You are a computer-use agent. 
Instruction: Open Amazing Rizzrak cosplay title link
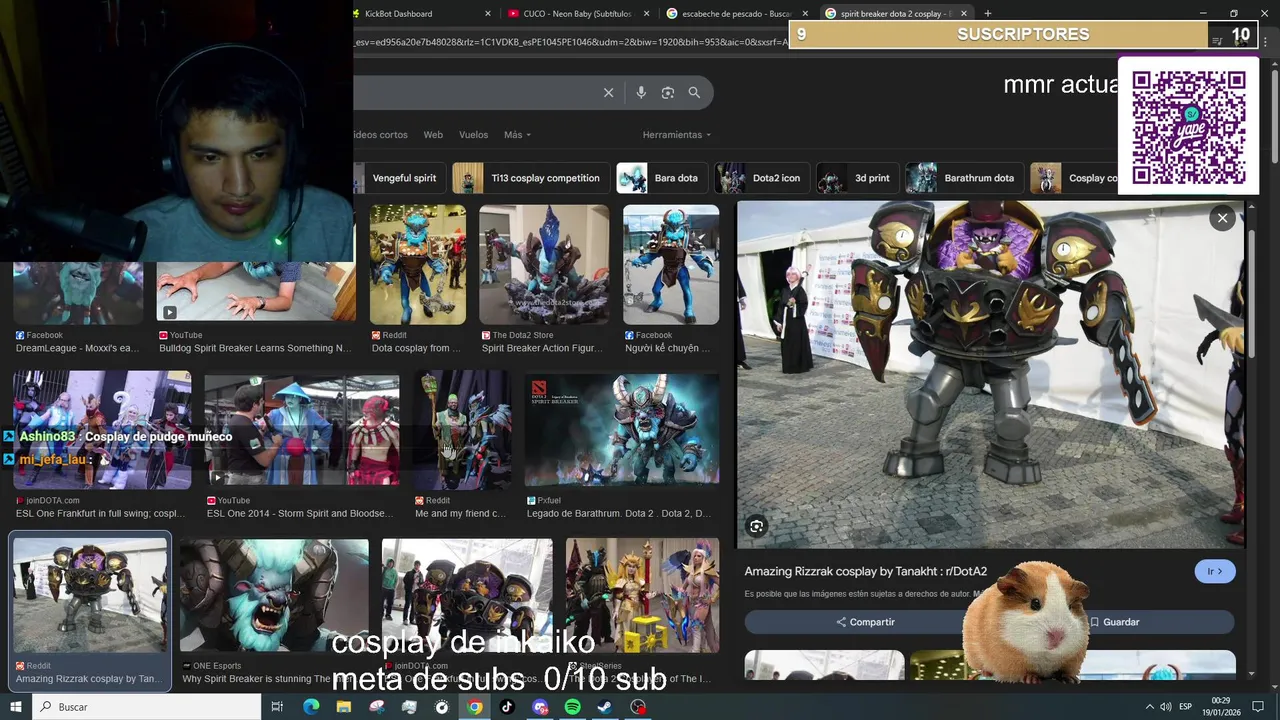pyautogui.click(x=865, y=572)
